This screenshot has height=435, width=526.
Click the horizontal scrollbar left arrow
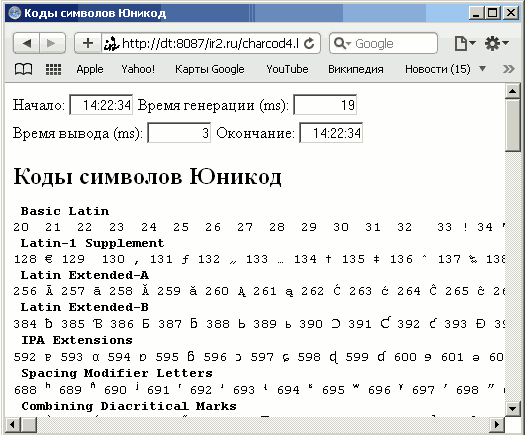coord(13,425)
